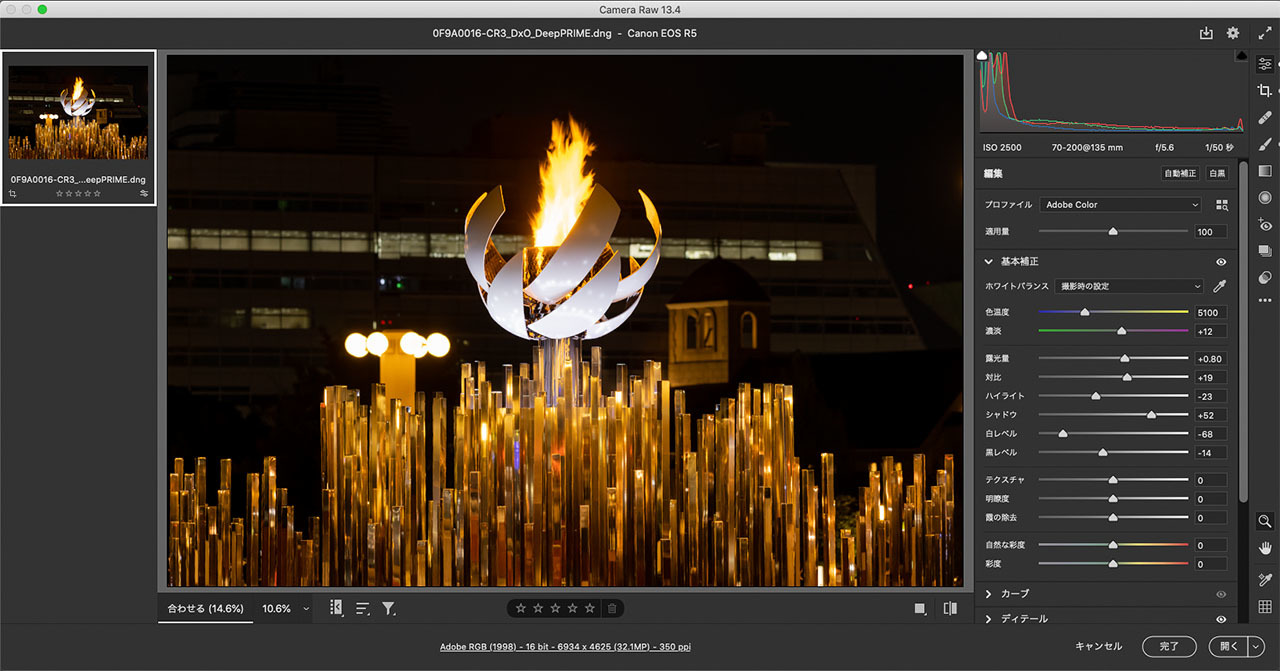Viewport: 1280px width, 671px height.
Task: Pick the White Balance eyedropper tool
Action: [1219, 286]
